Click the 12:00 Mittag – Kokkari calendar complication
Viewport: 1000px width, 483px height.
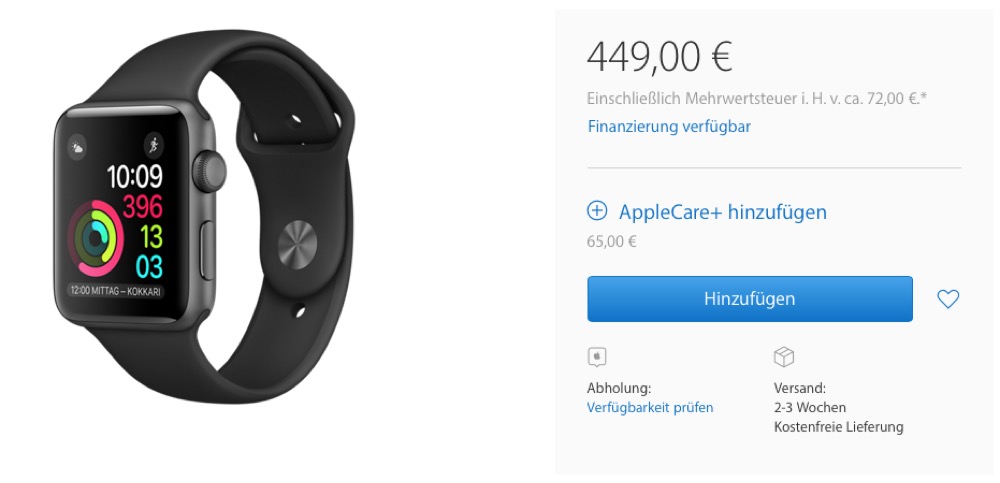point(115,292)
